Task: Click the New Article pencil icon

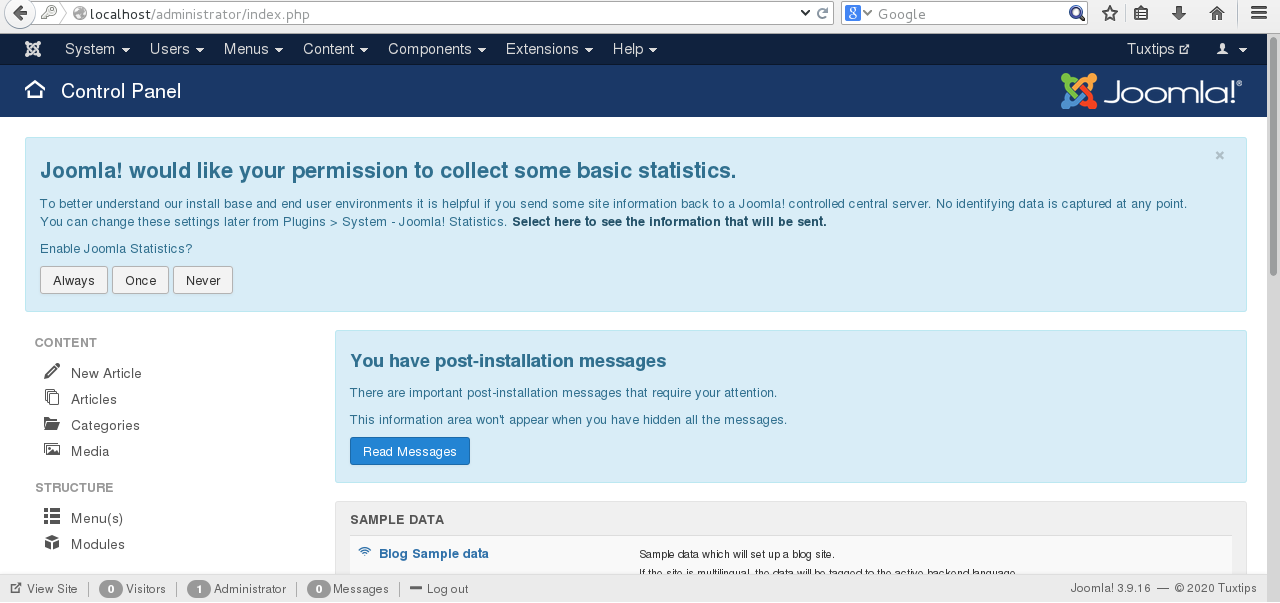Action: tap(52, 371)
